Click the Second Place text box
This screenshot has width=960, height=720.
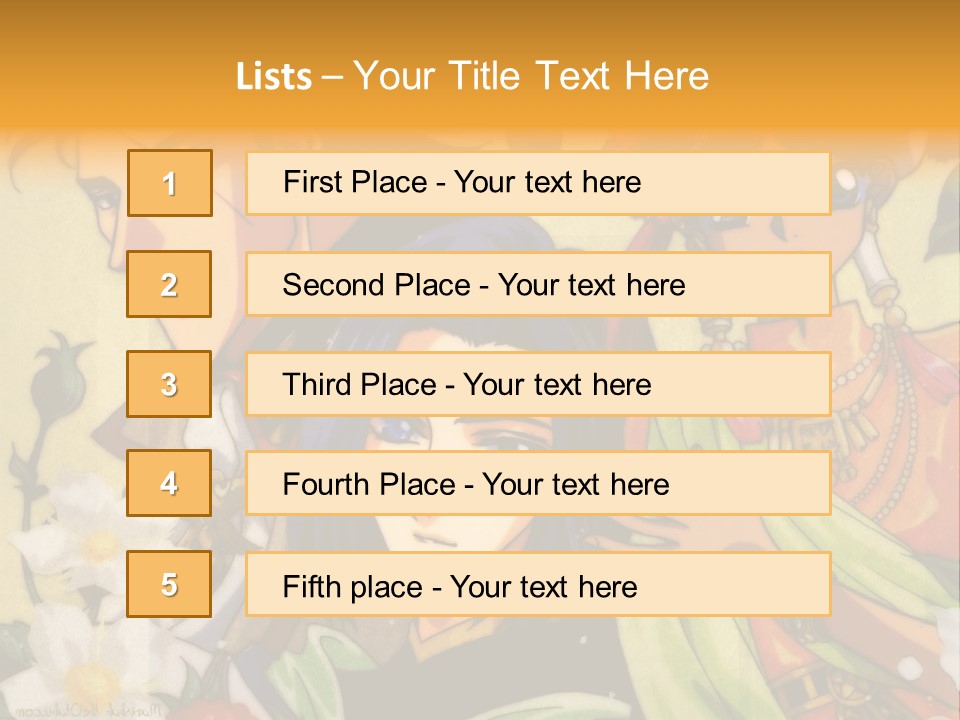click(x=538, y=284)
